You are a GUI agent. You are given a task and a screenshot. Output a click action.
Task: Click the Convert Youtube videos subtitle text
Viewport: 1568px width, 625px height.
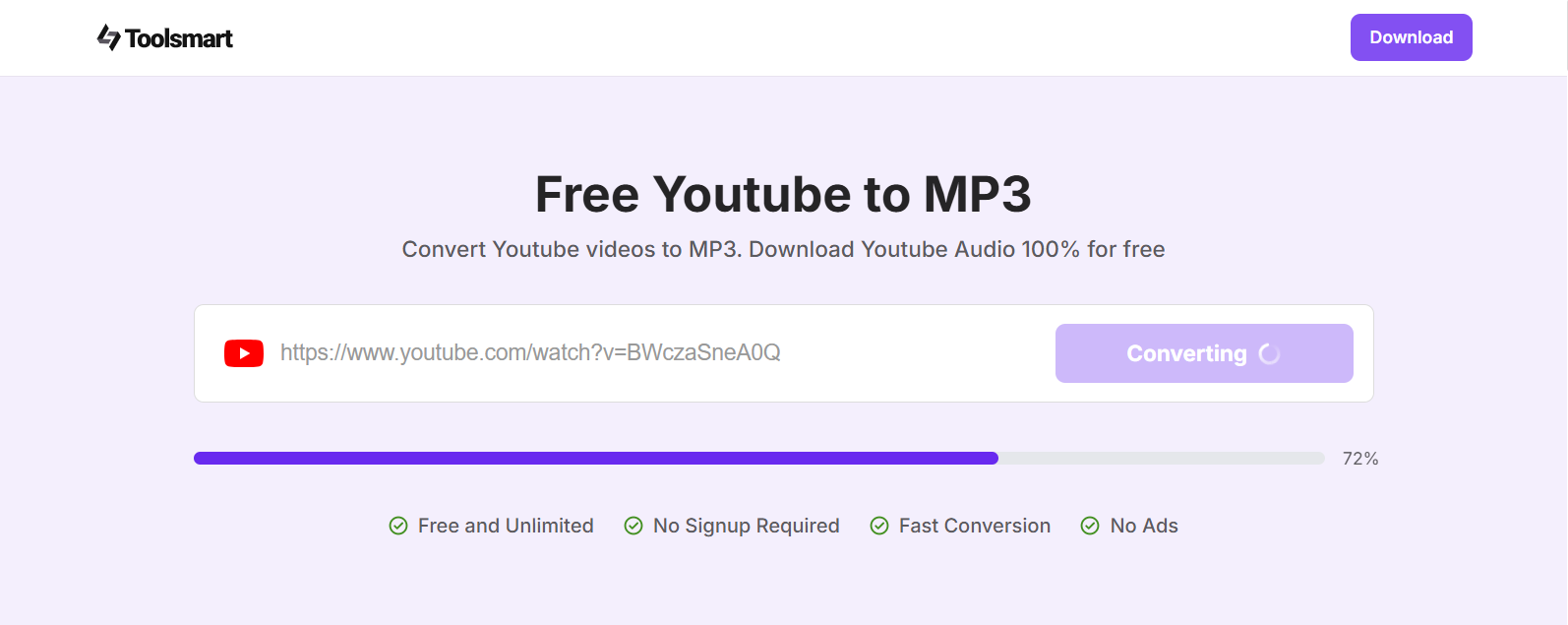coord(783,249)
